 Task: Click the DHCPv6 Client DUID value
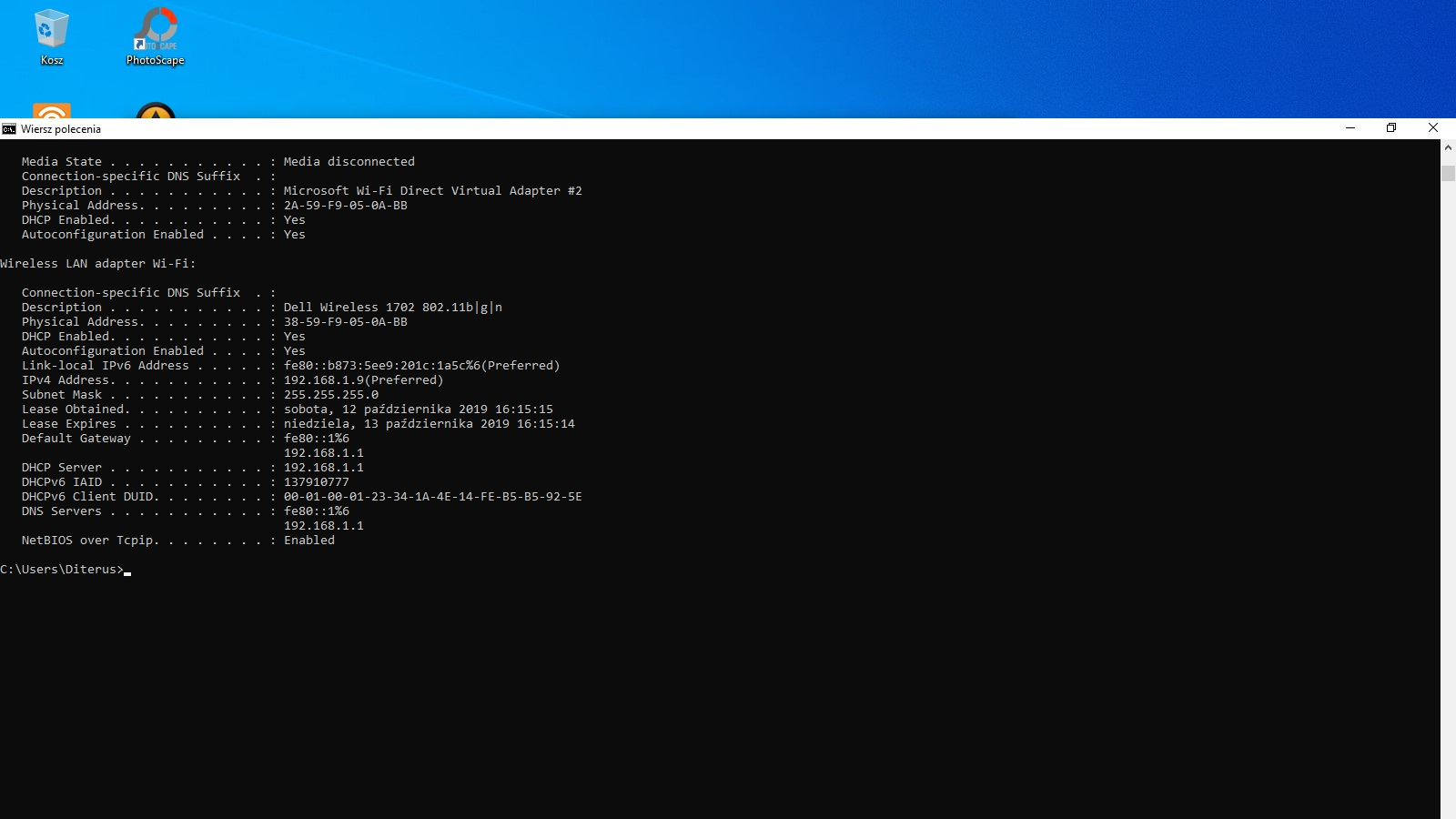(x=433, y=497)
